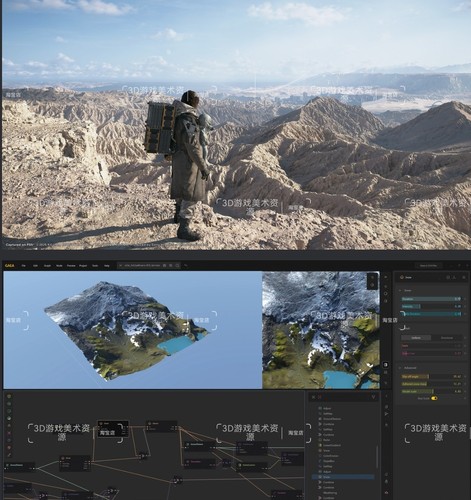Click the 3D terrain viewport
The height and width of the screenshot is (500, 471).
click(133, 330)
